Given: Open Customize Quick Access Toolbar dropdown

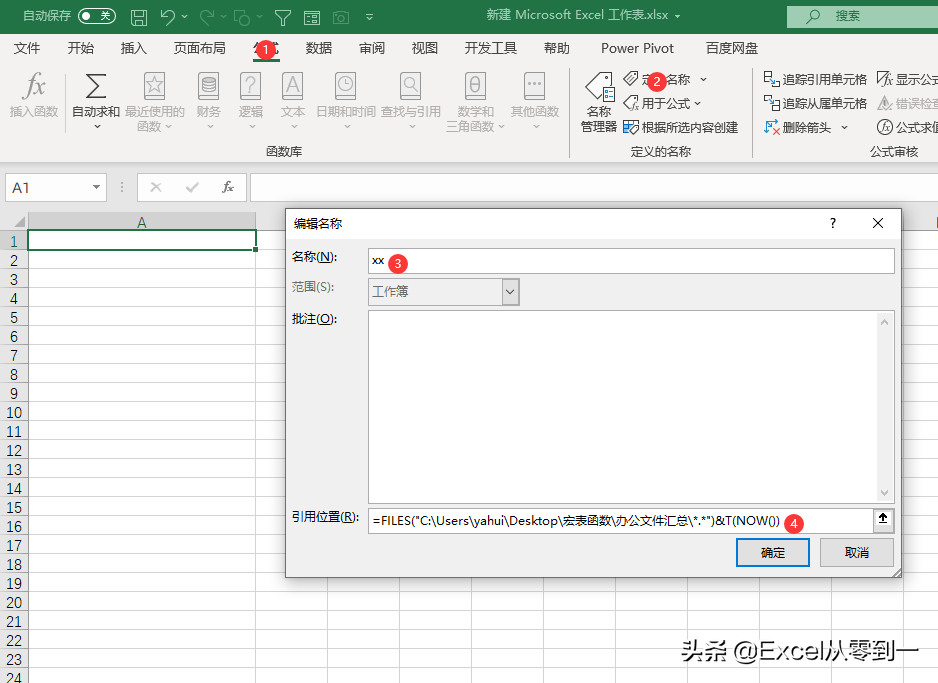Looking at the screenshot, I should [x=369, y=17].
